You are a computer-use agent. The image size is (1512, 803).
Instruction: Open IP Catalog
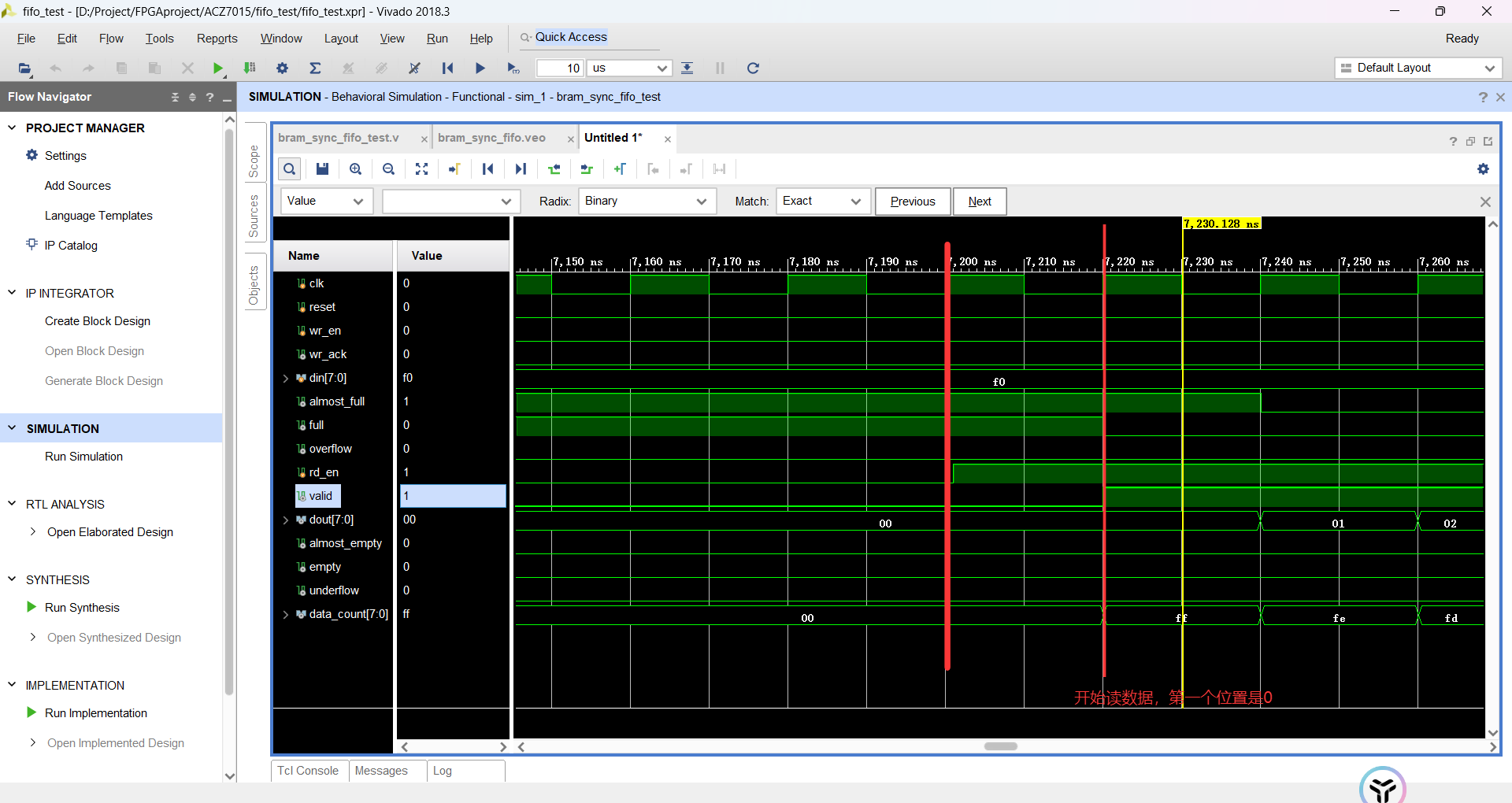[x=71, y=246]
